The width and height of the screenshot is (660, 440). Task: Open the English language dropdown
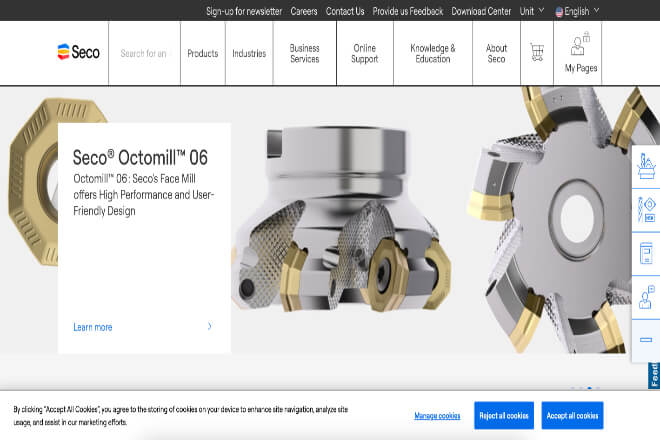[577, 11]
